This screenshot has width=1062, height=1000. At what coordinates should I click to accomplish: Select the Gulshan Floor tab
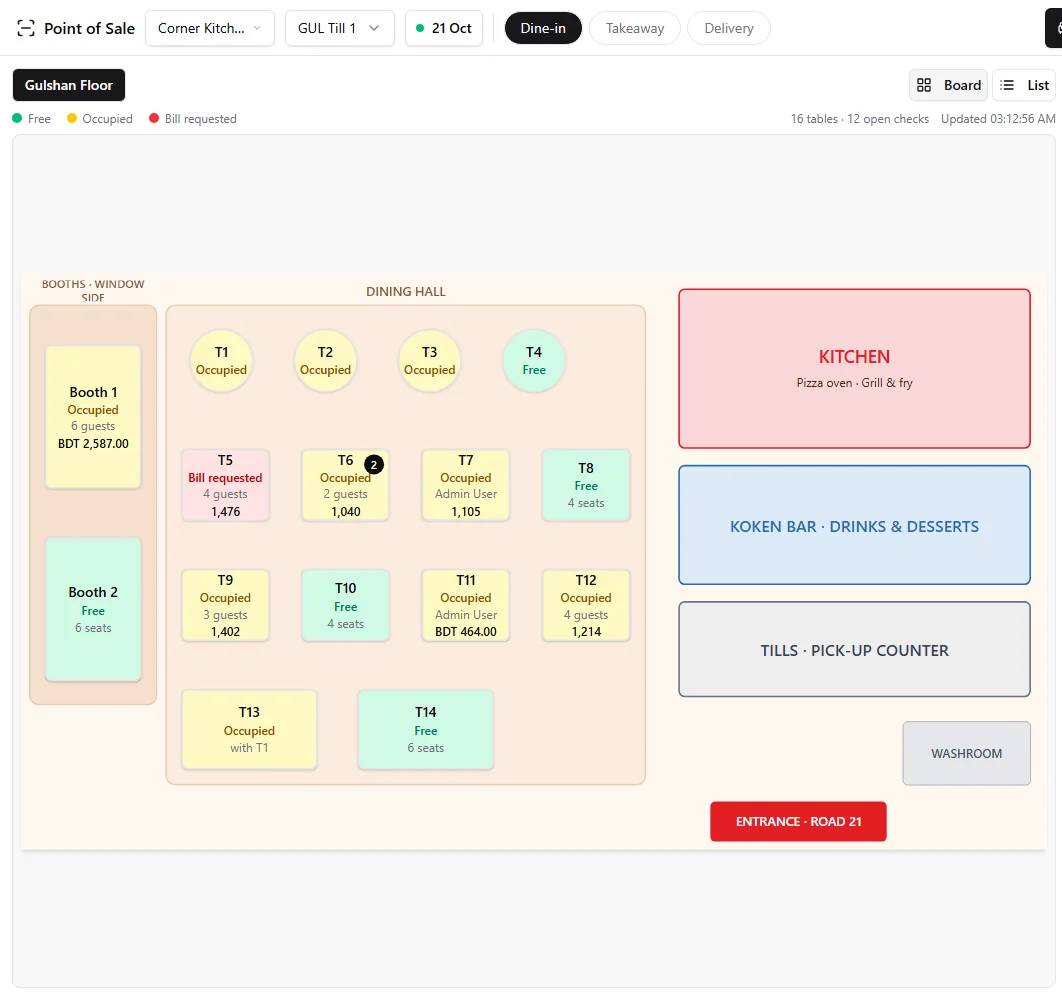click(x=69, y=85)
